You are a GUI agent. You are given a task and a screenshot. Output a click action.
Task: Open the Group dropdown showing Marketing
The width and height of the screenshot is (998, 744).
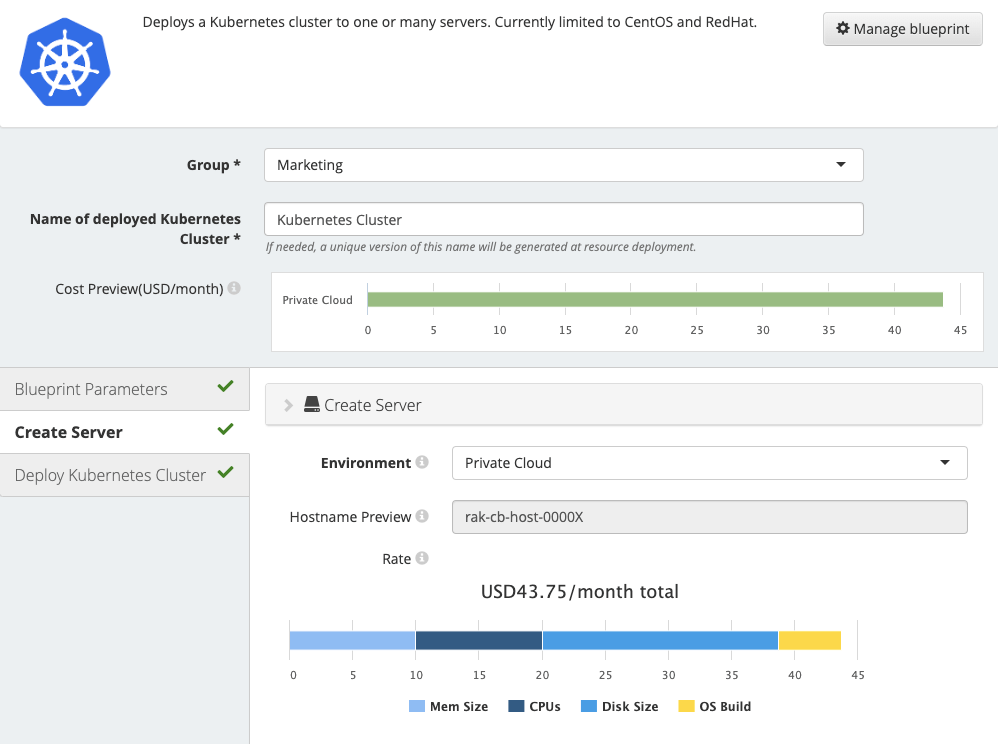pyautogui.click(x=562, y=164)
